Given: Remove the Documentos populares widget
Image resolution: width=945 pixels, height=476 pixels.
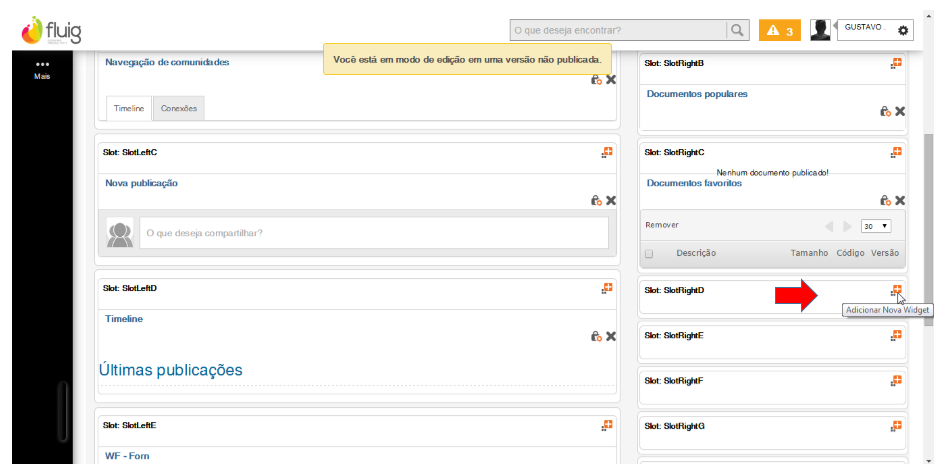Looking at the screenshot, I should tap(900, 111).
